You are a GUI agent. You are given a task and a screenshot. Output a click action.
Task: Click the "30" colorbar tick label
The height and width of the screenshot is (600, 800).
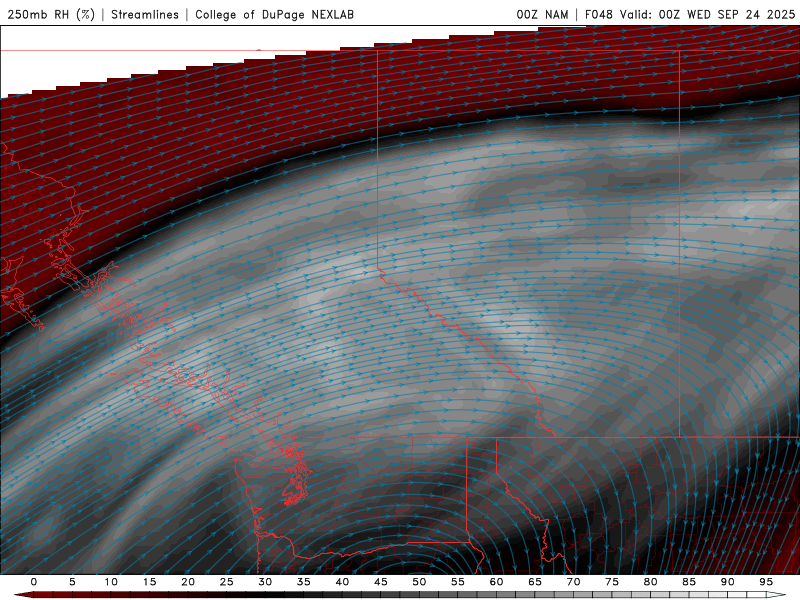click(265, 582)
